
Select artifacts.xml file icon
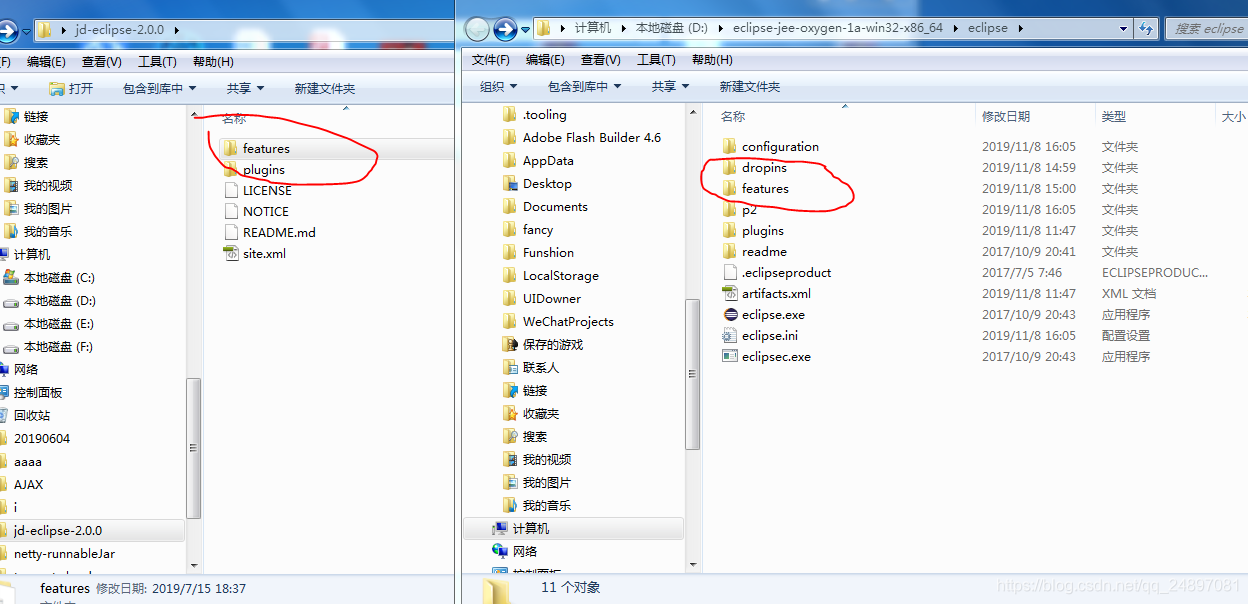coord(729,294)
